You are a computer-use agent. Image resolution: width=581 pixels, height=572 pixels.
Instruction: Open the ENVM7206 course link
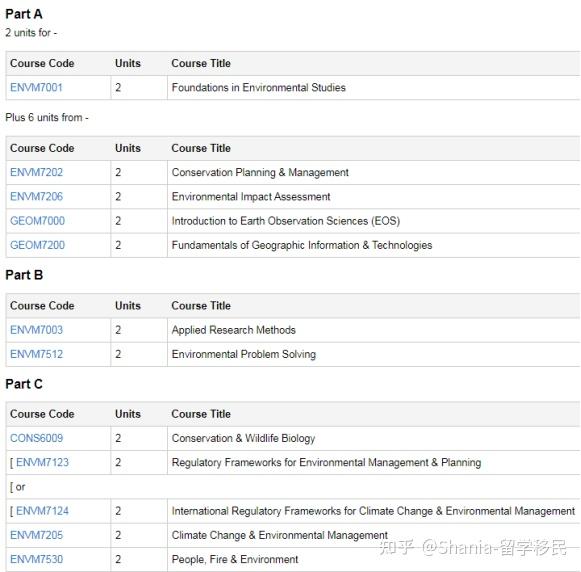click(x=36, y=197)
